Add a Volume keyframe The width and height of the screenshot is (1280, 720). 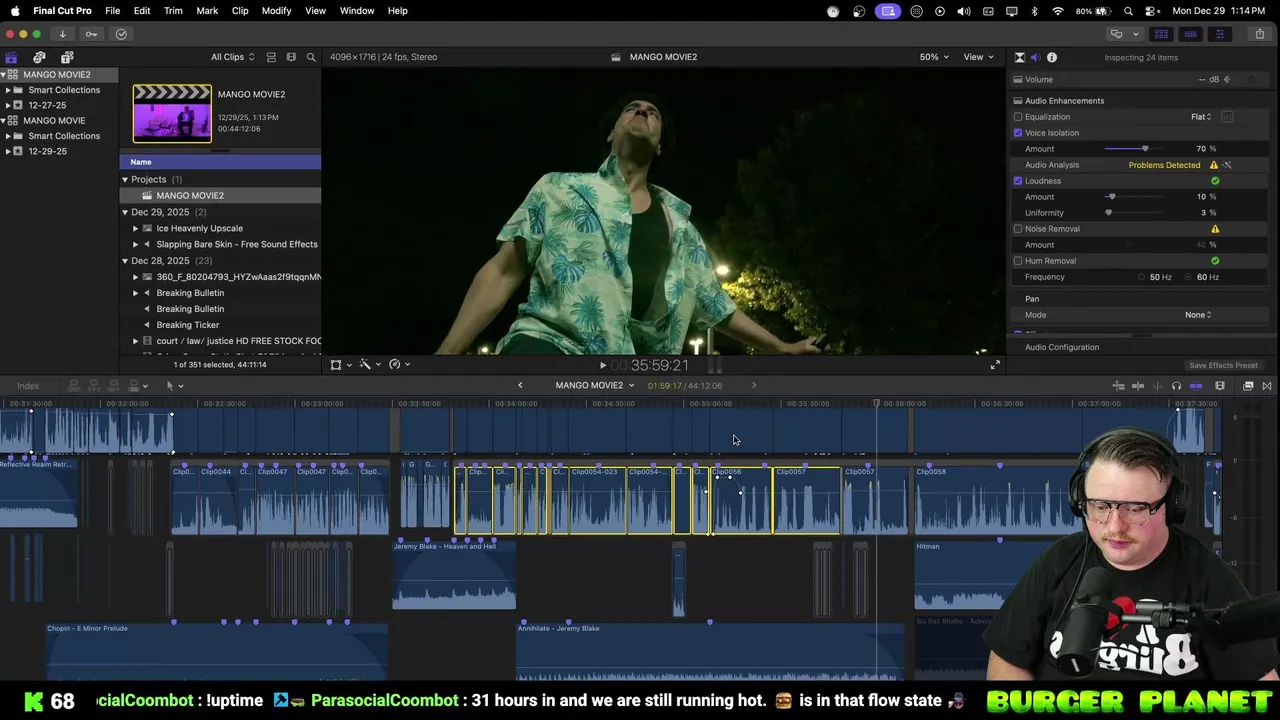click(x=1227, y=80)
